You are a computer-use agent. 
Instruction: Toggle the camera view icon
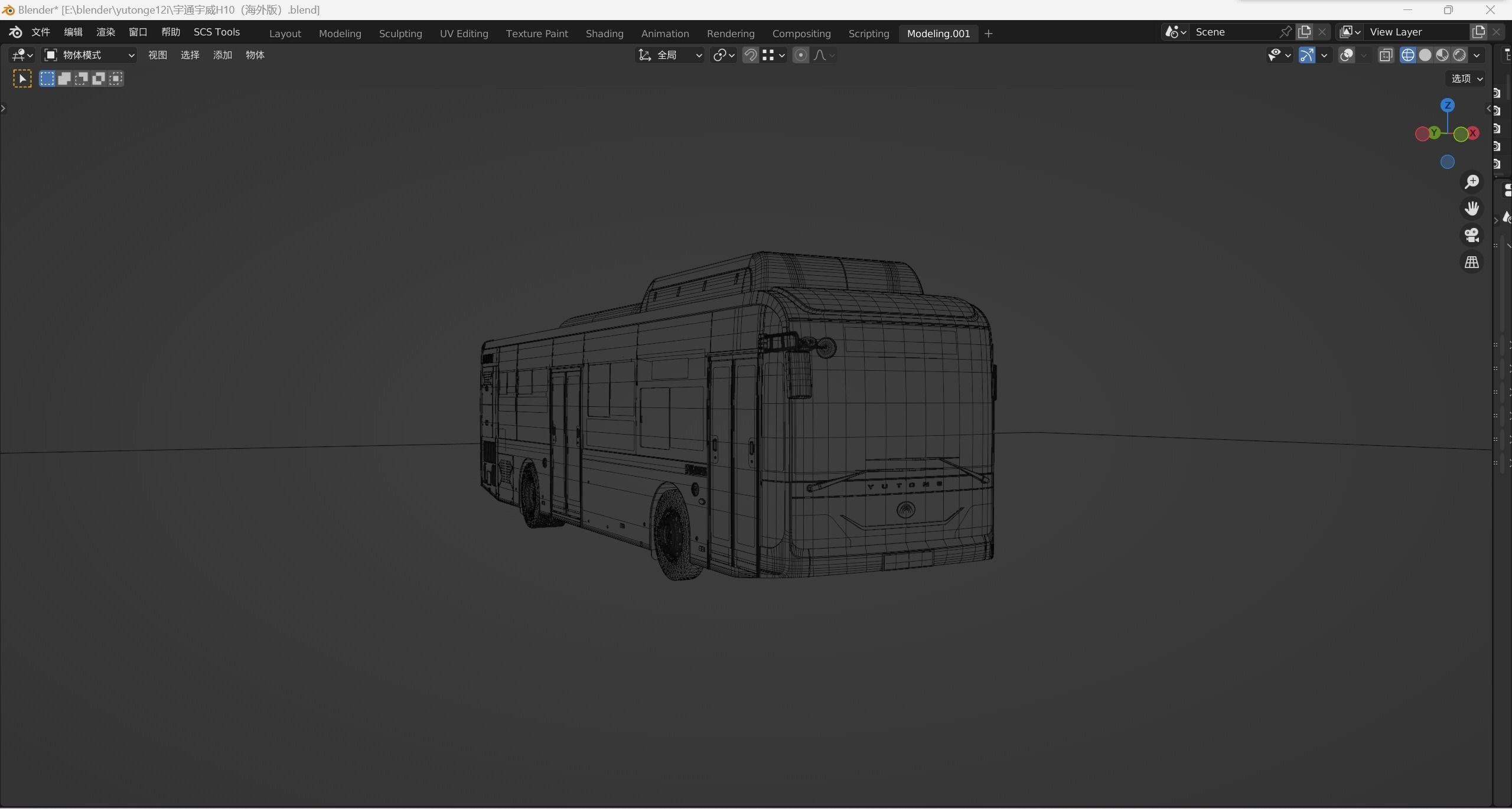coord(1471,235)
